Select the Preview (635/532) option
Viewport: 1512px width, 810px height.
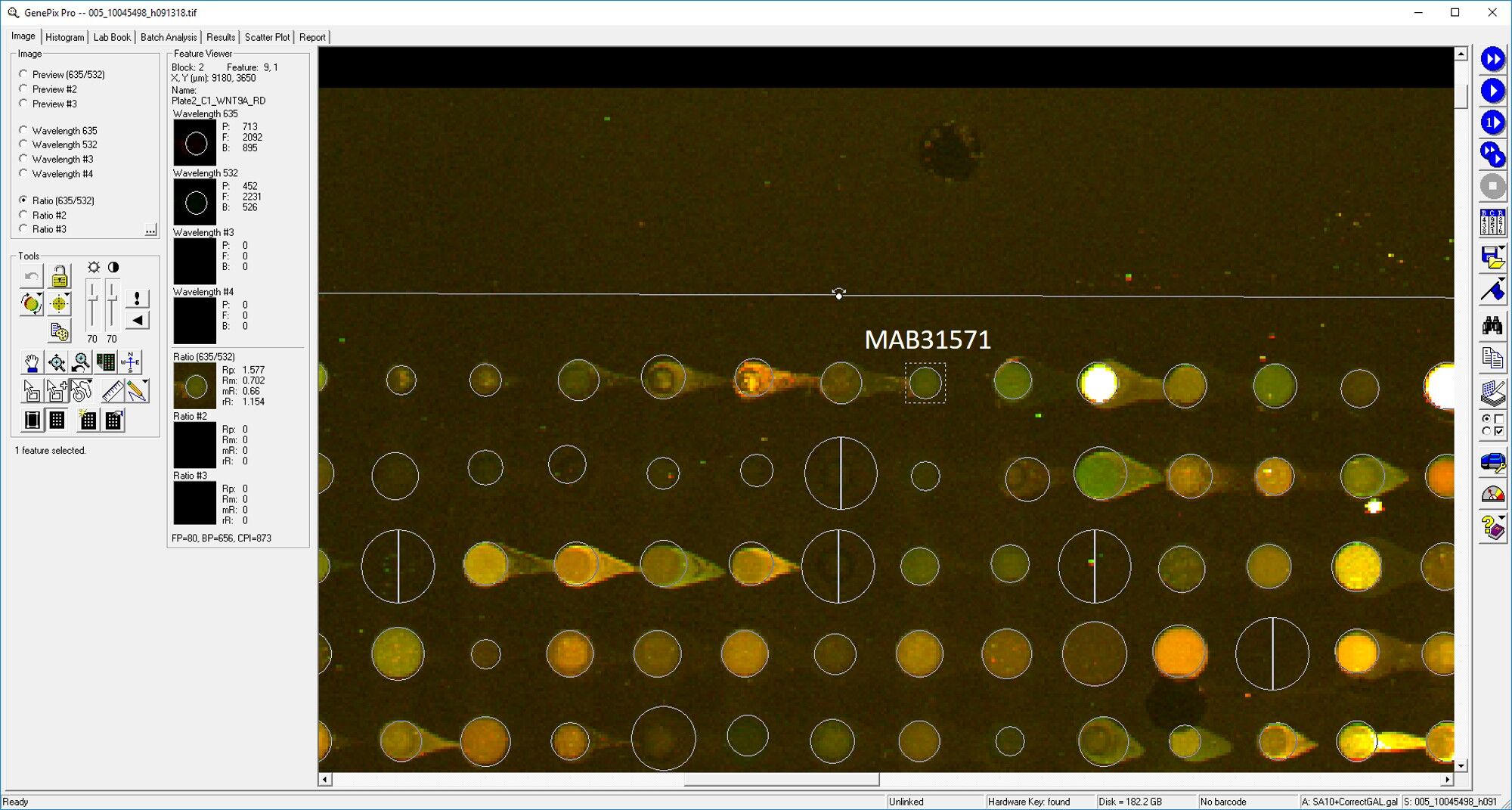tap(23, 74)
